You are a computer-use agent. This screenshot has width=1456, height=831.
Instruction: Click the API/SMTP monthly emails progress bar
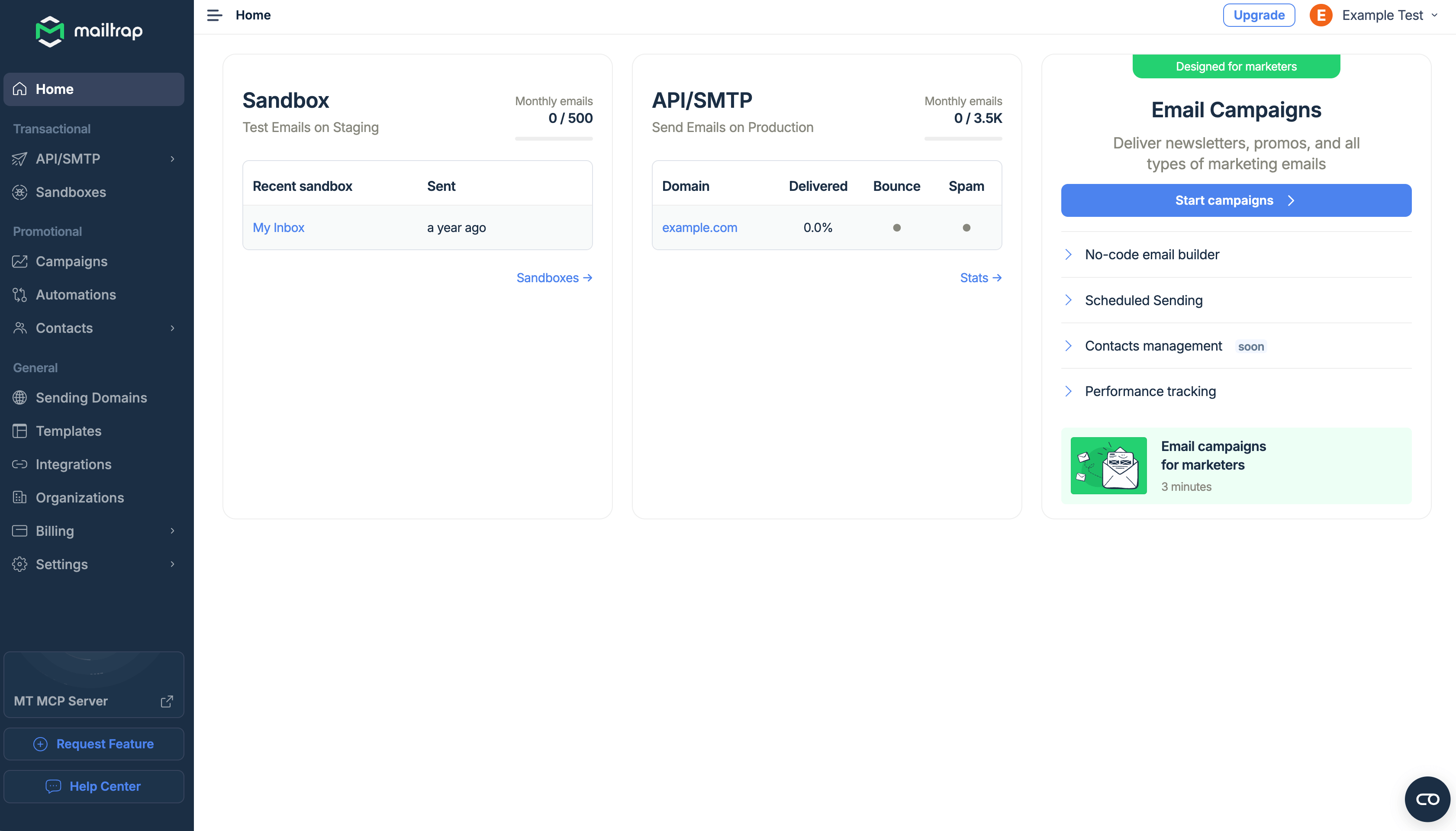coord(963,138)
